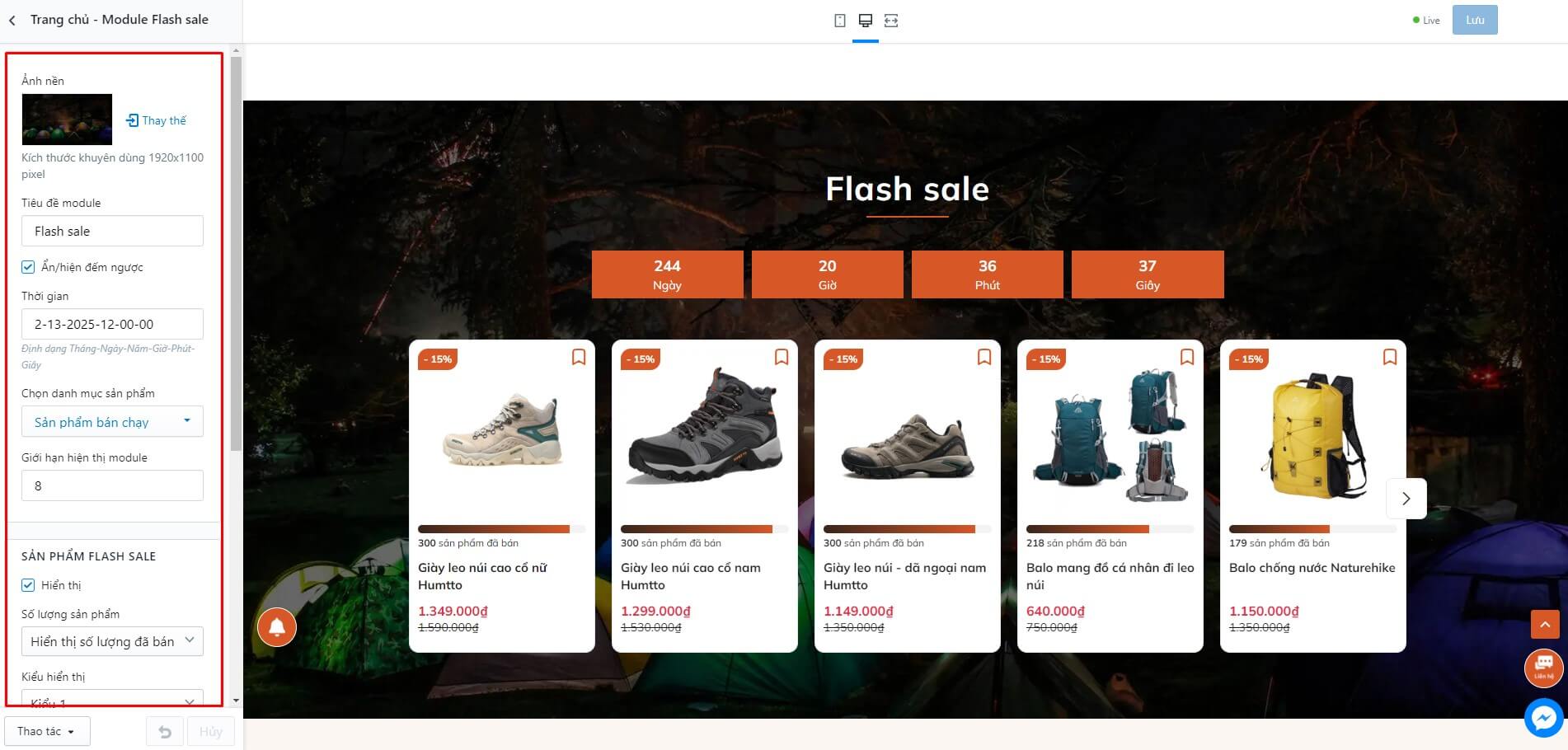
Task: Click the background image thumbnail
Action: [x=67, y=120]
